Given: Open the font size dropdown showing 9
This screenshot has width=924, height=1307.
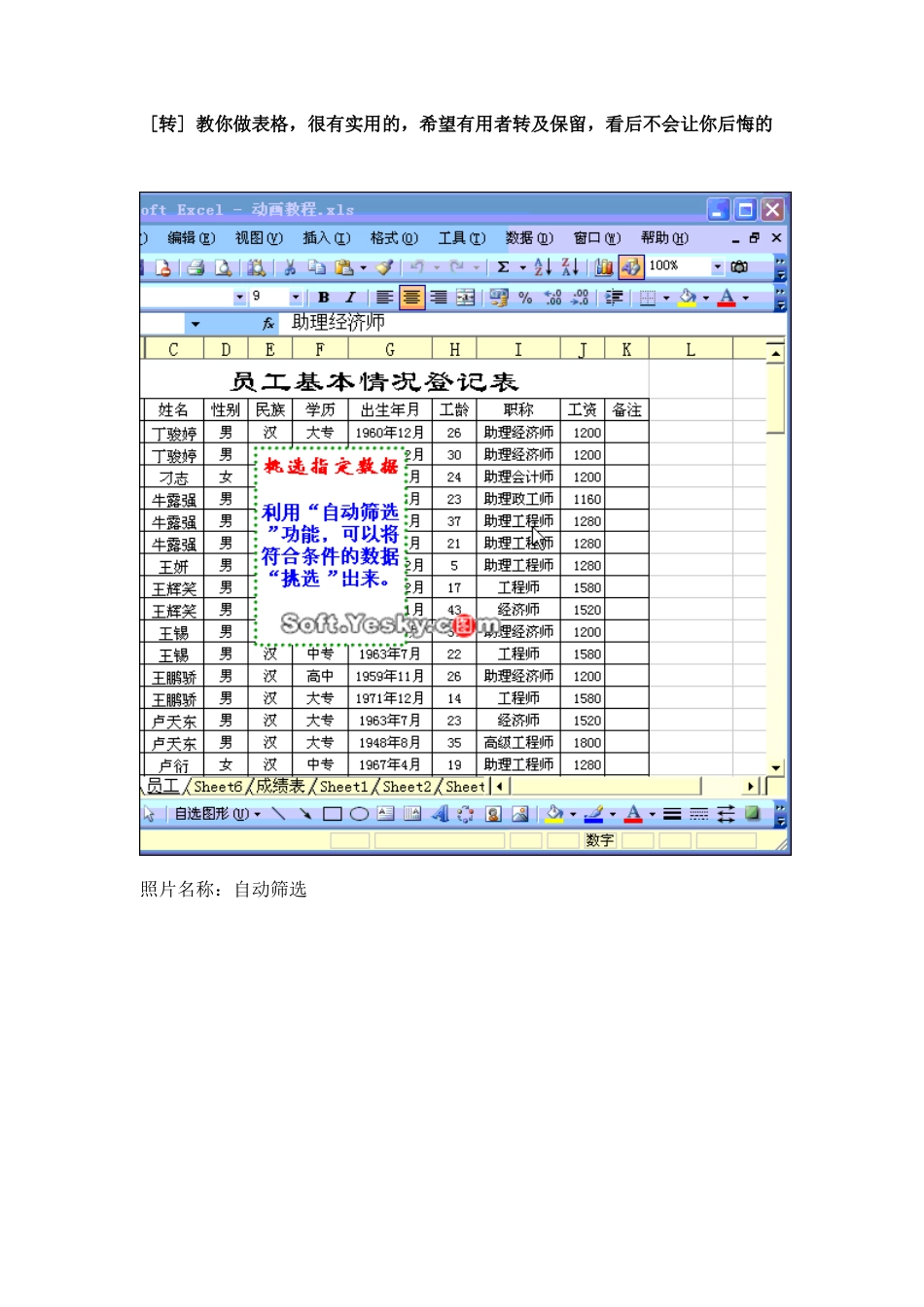Looking at the screenshot, I should (296, 298).
